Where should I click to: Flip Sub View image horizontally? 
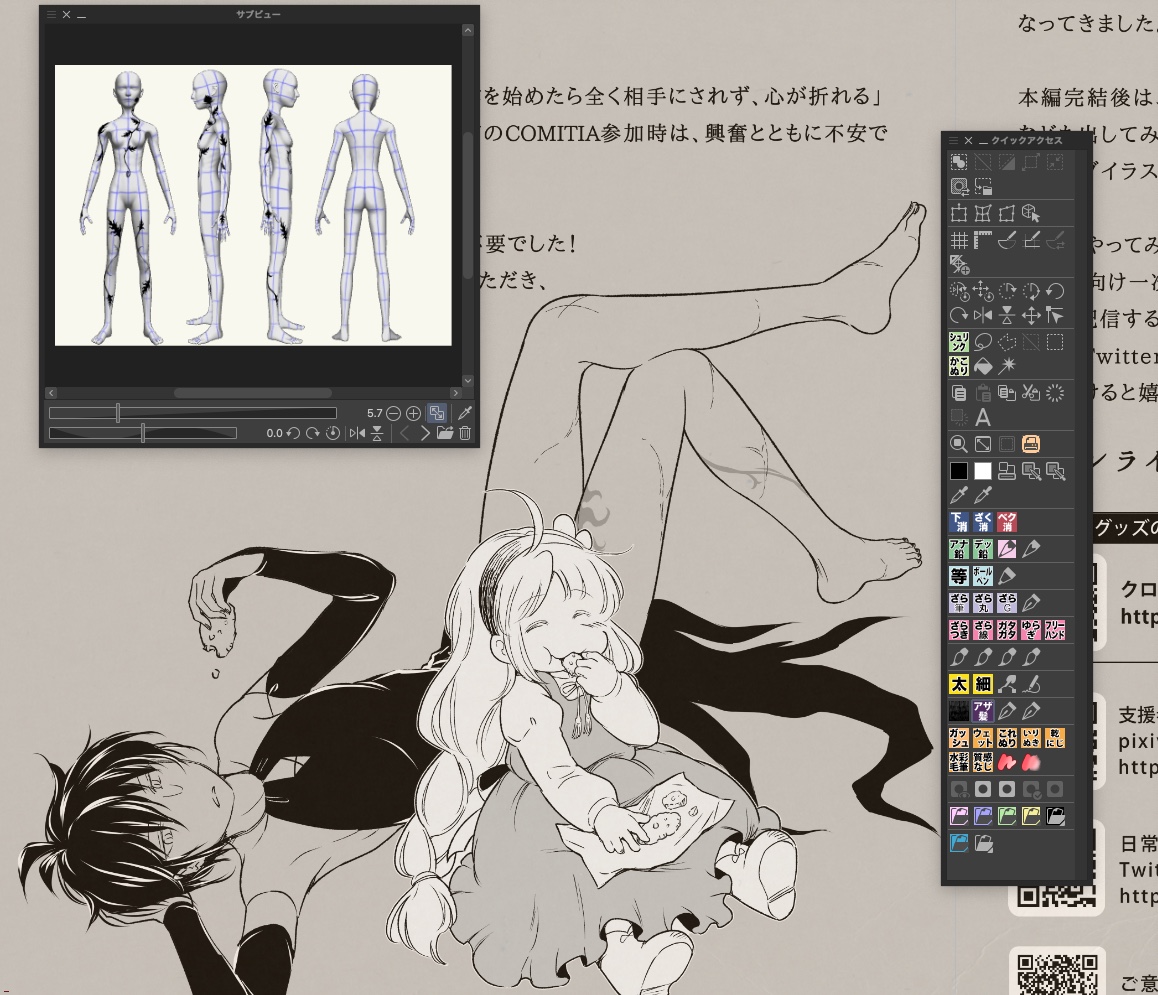point(357,434)
